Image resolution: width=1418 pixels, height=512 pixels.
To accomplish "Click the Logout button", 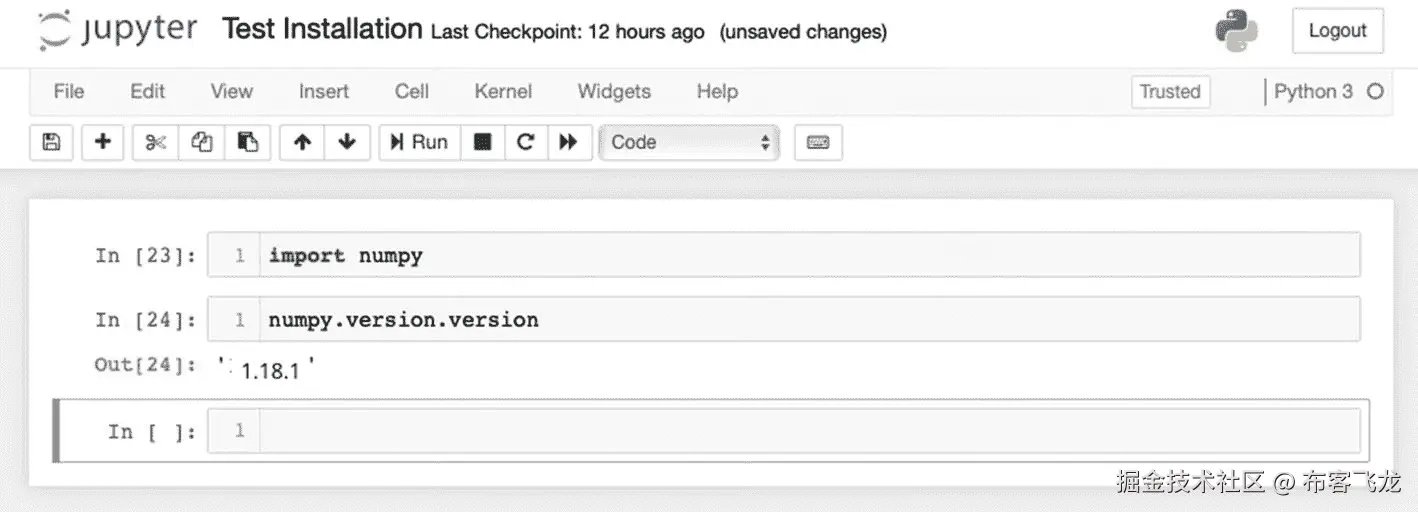I will pyautogui.click(x=1337, y=31).
